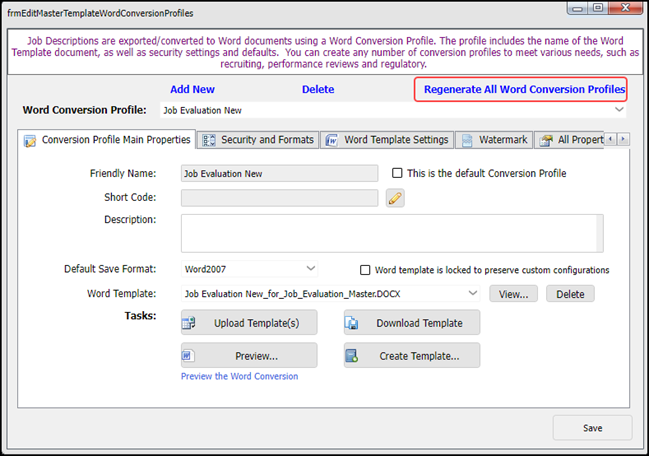Click the Create Template... button
Screen dimensions: 649x456
click(412, 355)
